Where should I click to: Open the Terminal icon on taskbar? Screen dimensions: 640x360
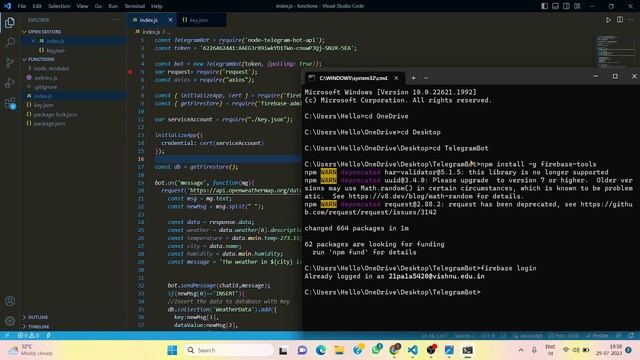tap(468, 350)
